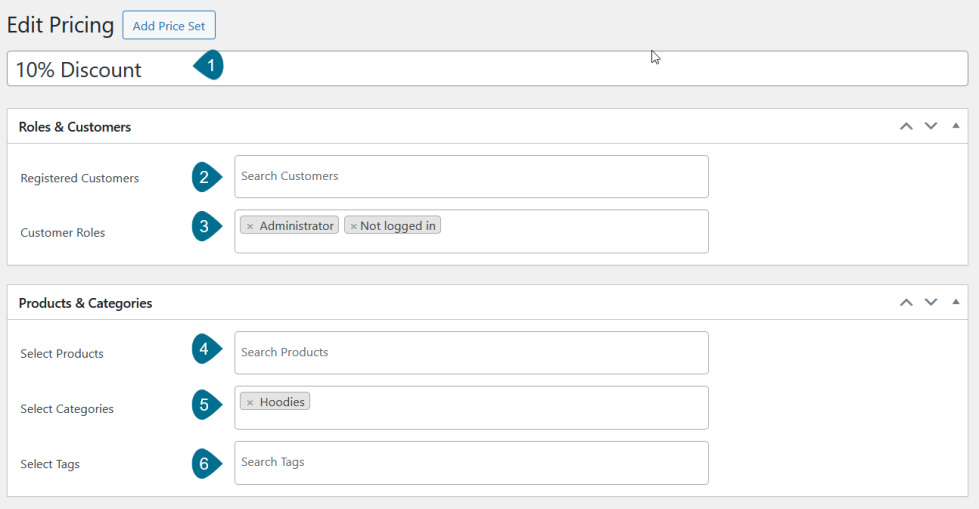Click the Products & Categories panel header
979x509 pixels.
click(400, 302)
